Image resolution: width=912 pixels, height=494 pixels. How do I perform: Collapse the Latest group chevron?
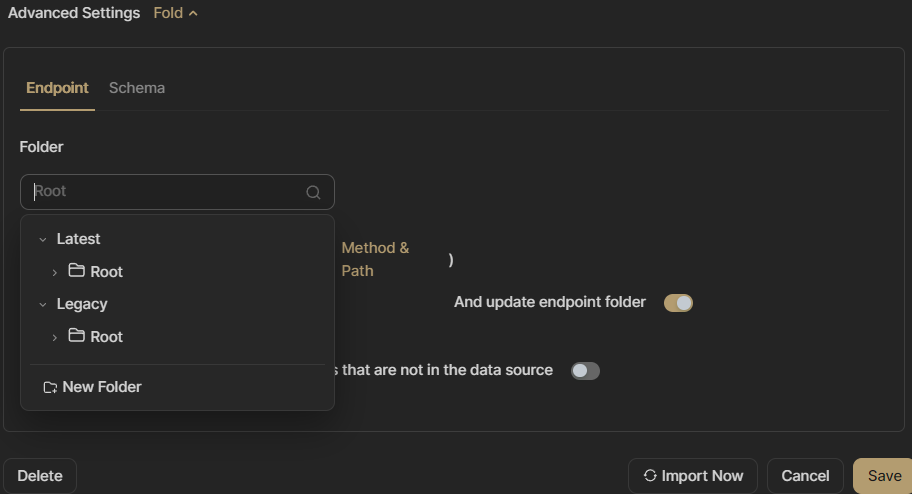42,239
